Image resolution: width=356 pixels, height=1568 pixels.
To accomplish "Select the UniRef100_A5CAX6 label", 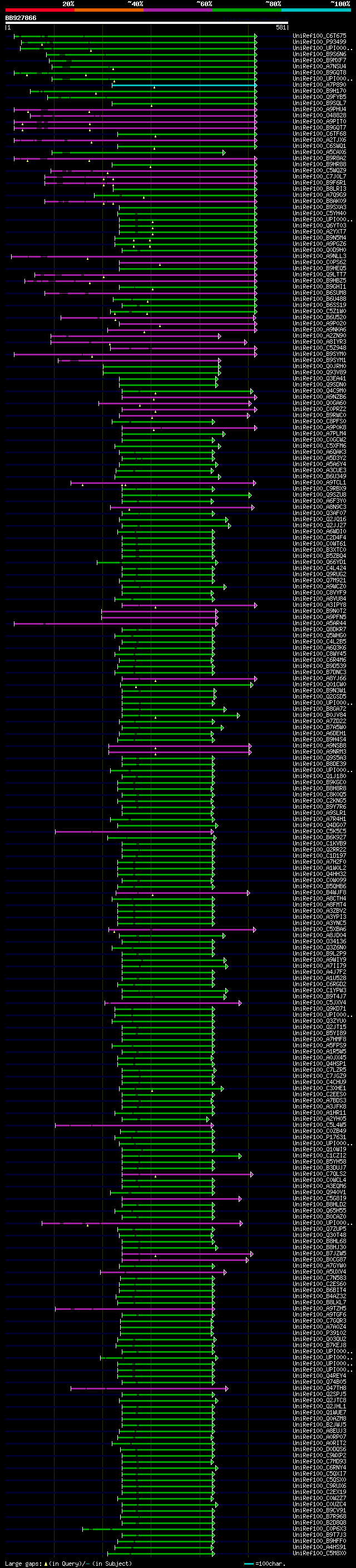I will 319,152.
